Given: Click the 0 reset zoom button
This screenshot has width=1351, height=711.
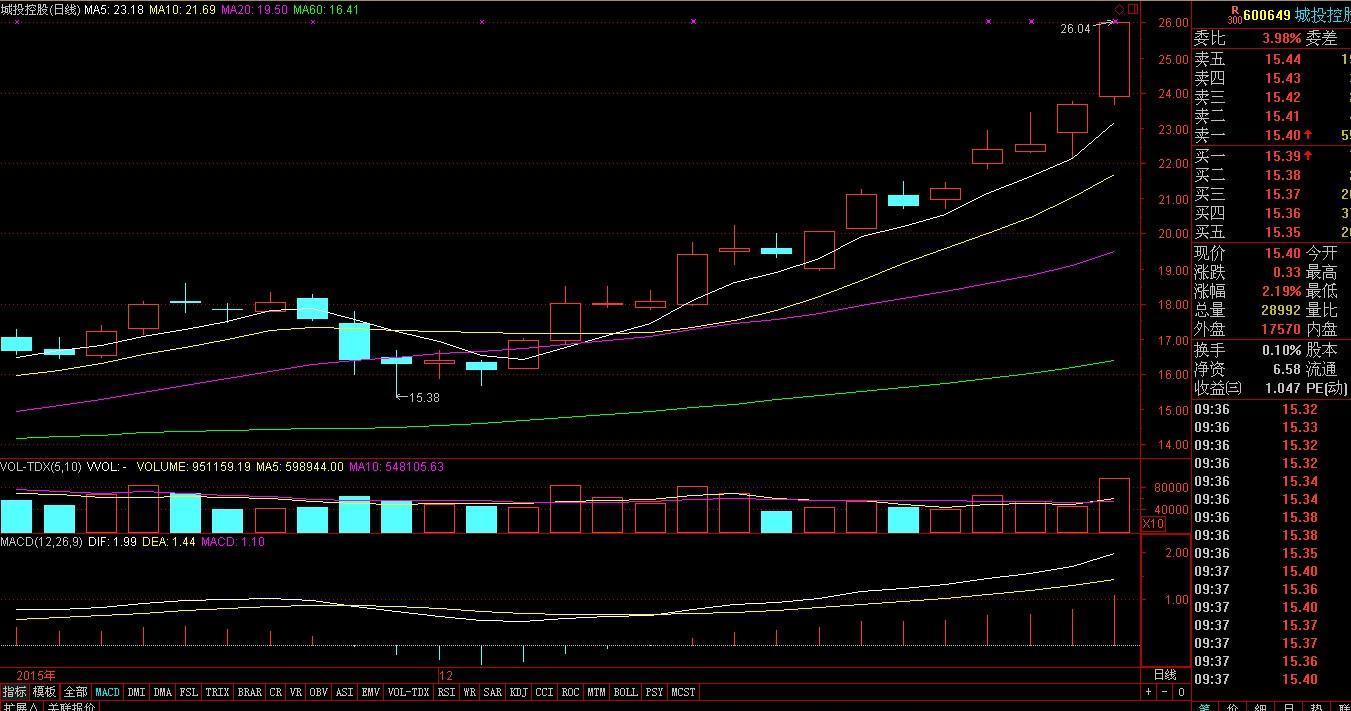Looking at the screenshot, I should coord(1181,692).
